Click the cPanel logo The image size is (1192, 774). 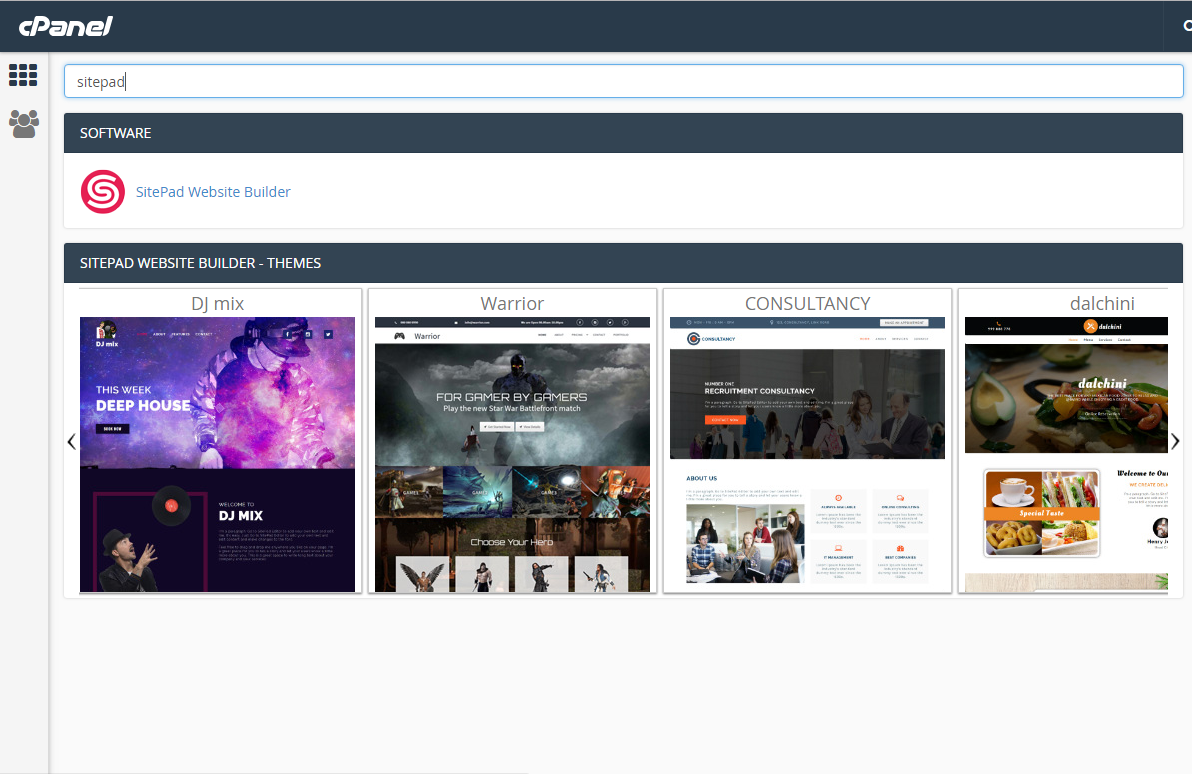click(x=66, y=26)
